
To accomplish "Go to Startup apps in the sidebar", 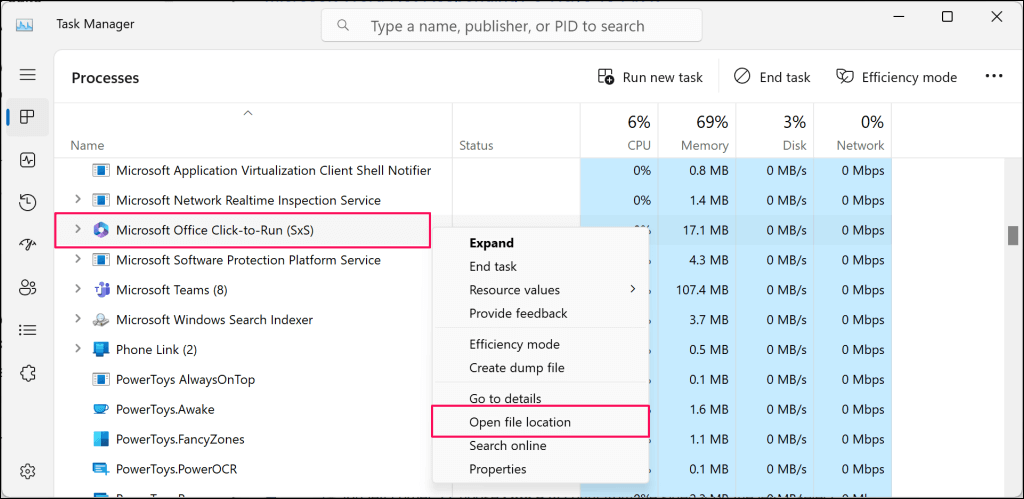I will click(x=28, y=245).
